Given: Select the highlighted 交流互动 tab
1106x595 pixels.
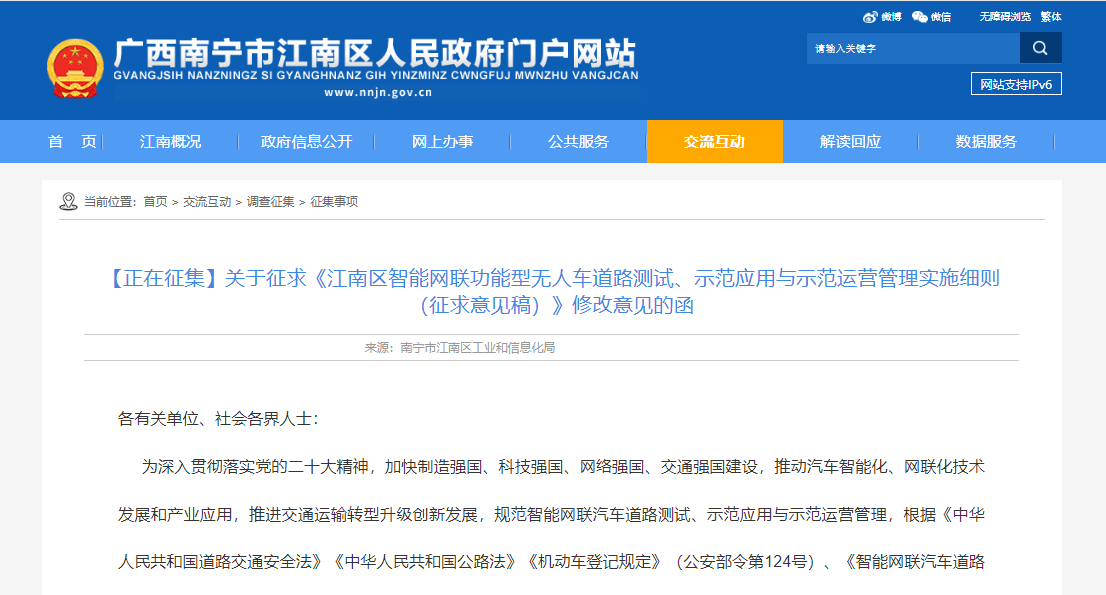Looking at the screenshot, I should (714, 142).
